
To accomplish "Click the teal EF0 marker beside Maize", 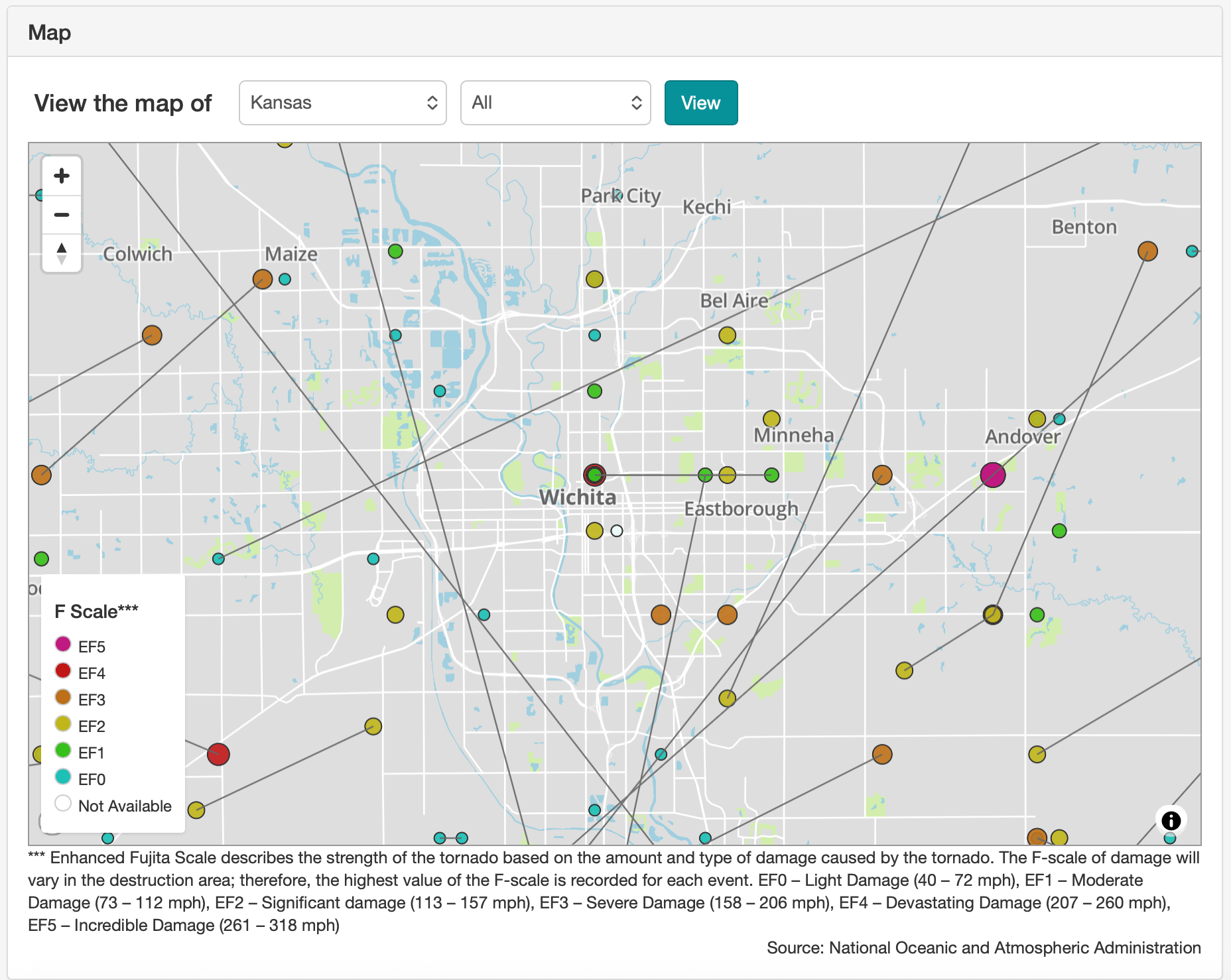I will coord(285,279).
